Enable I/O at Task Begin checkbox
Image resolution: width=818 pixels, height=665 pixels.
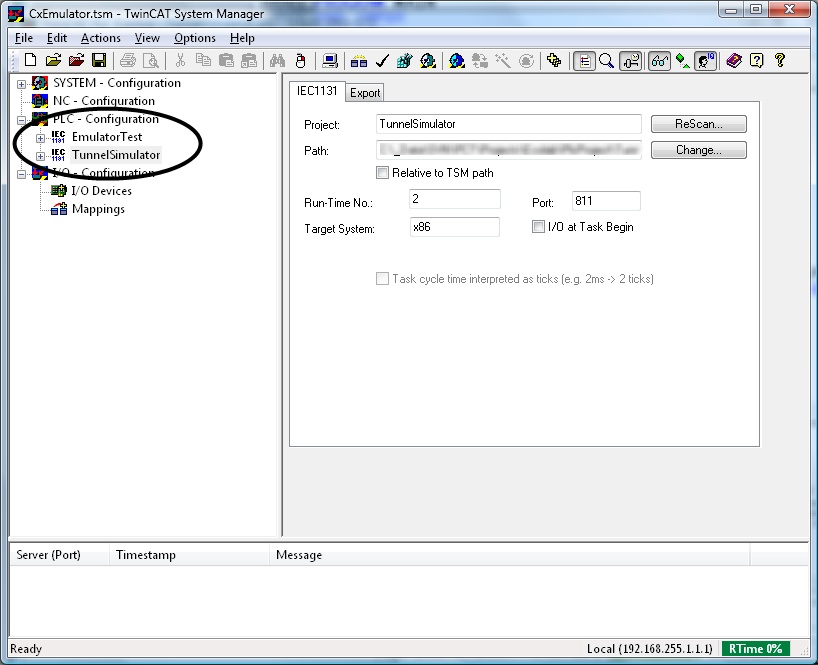pos(538,227)
